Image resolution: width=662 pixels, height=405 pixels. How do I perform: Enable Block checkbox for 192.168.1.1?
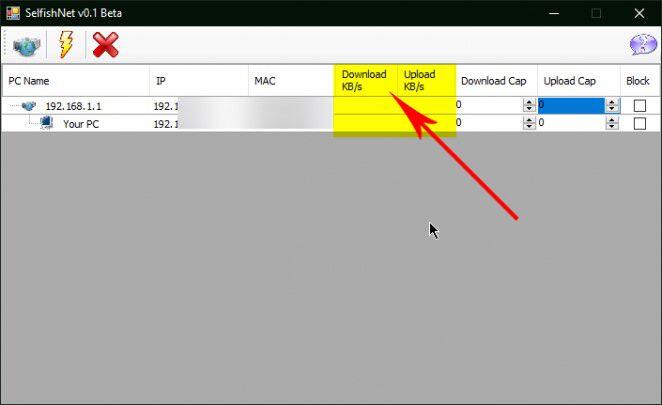click(x=639, y=106)
